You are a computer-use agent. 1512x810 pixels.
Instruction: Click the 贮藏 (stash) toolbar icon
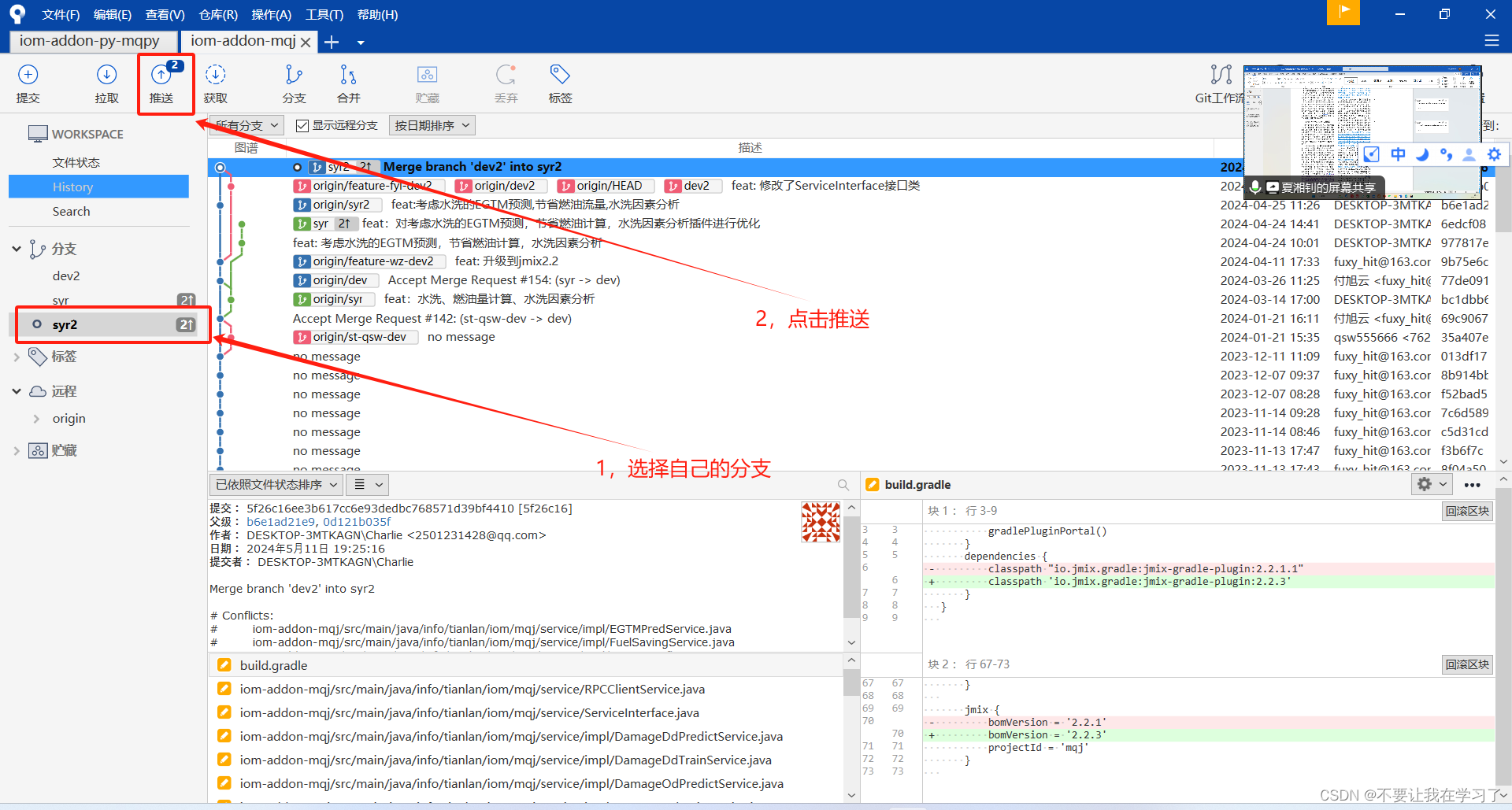427,83
